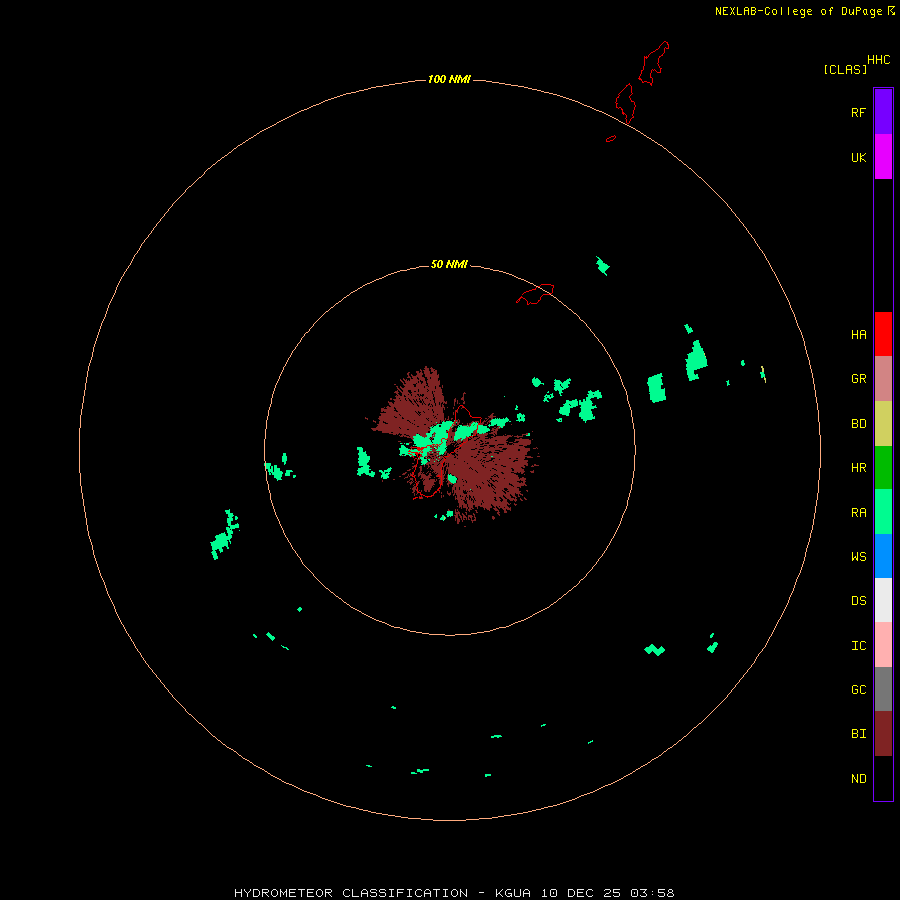Click the HHC product label
The height and width of the screenshot is (900, 900).
tap(879, 60)
